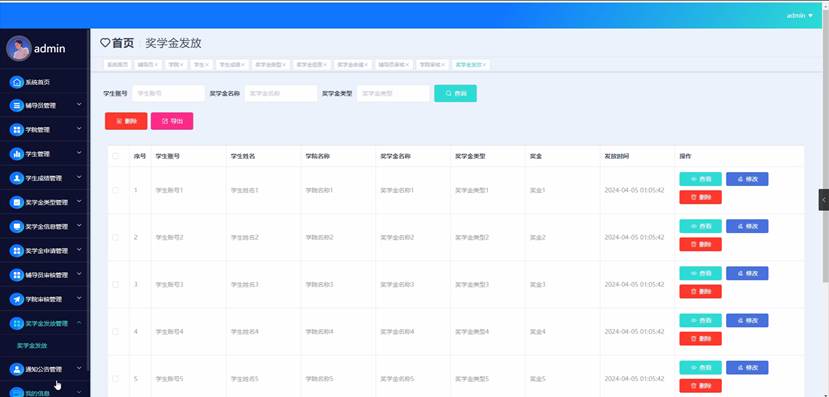Select the active 奖学金发放 tab
This screenshot has height=397, width=829.
coord(471,64)
